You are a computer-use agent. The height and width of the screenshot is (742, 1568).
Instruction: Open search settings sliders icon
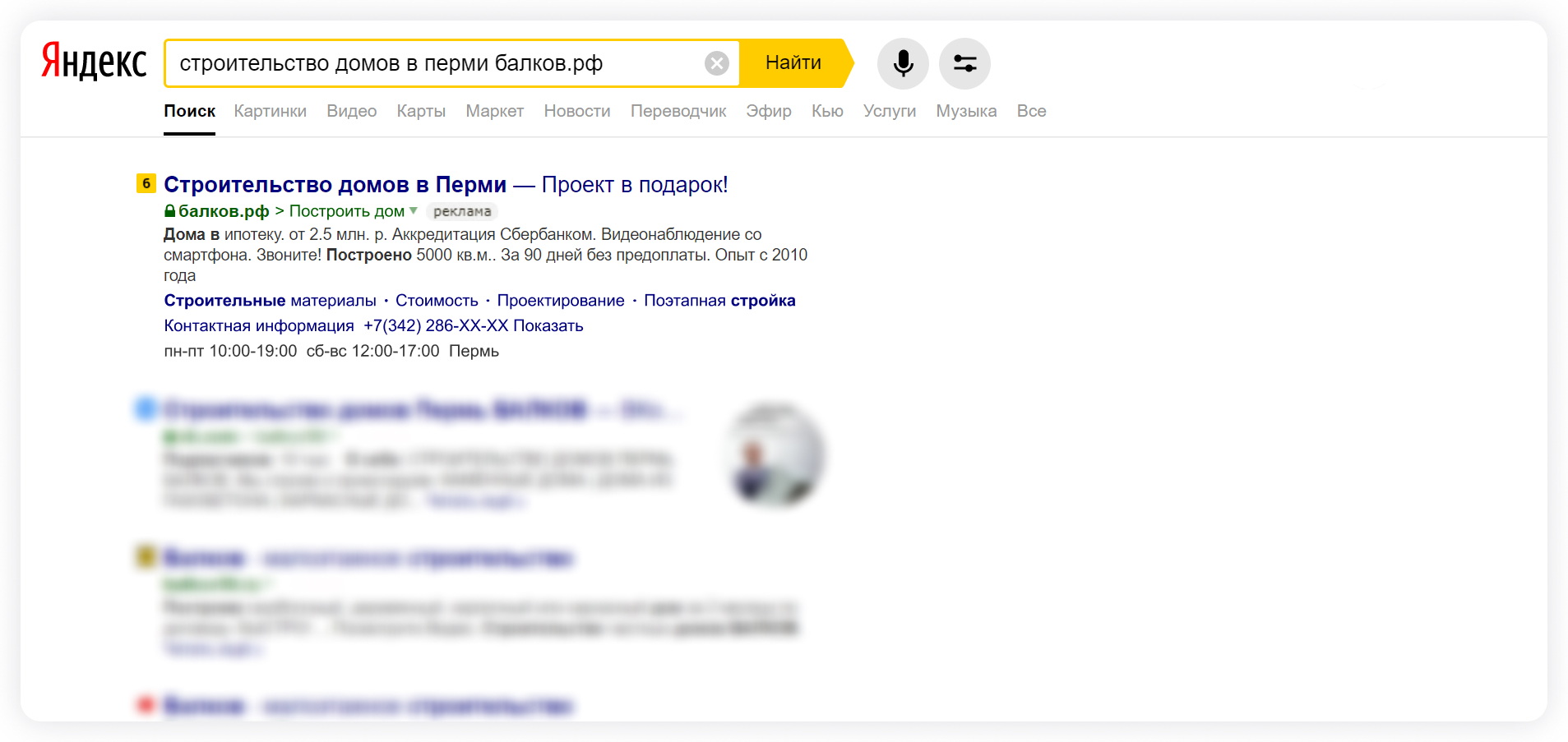(964, 63)
